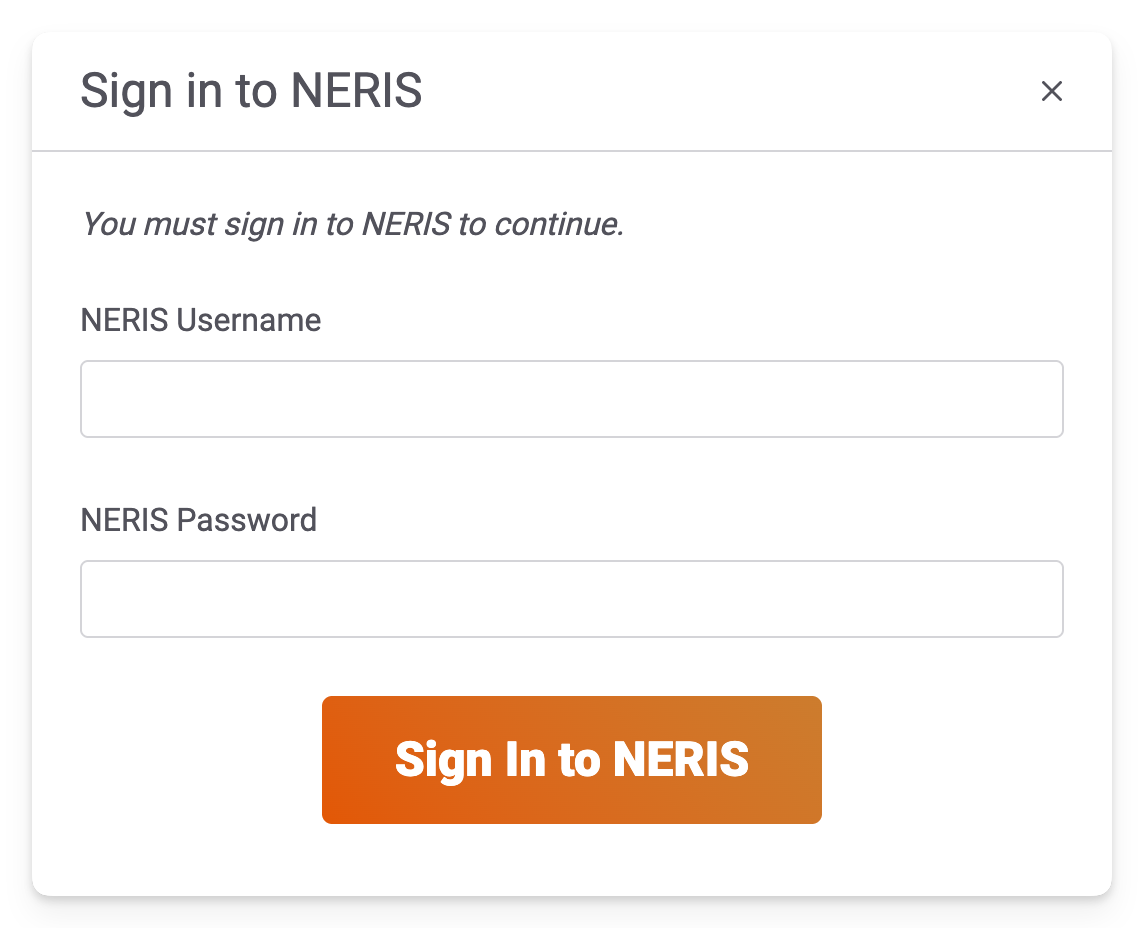Click the "Sign in to NERIS" heading
Image resolution: width=1144 pixels, height=928 pixels.
click(x=251, y=91)
